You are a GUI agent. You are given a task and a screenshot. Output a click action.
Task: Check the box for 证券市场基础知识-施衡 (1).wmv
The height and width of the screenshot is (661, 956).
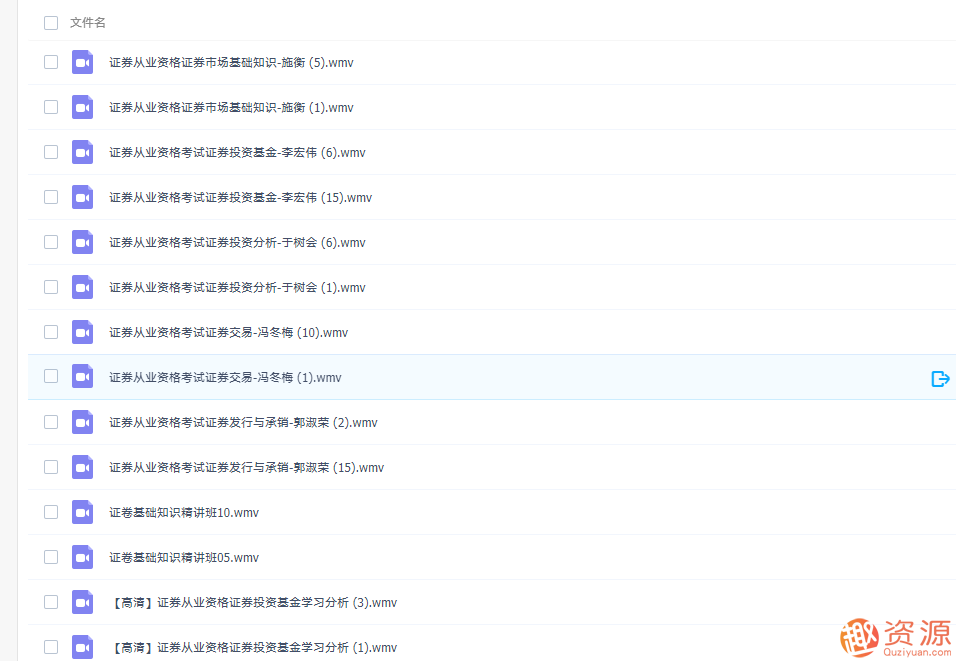click(x=51, y=107)
